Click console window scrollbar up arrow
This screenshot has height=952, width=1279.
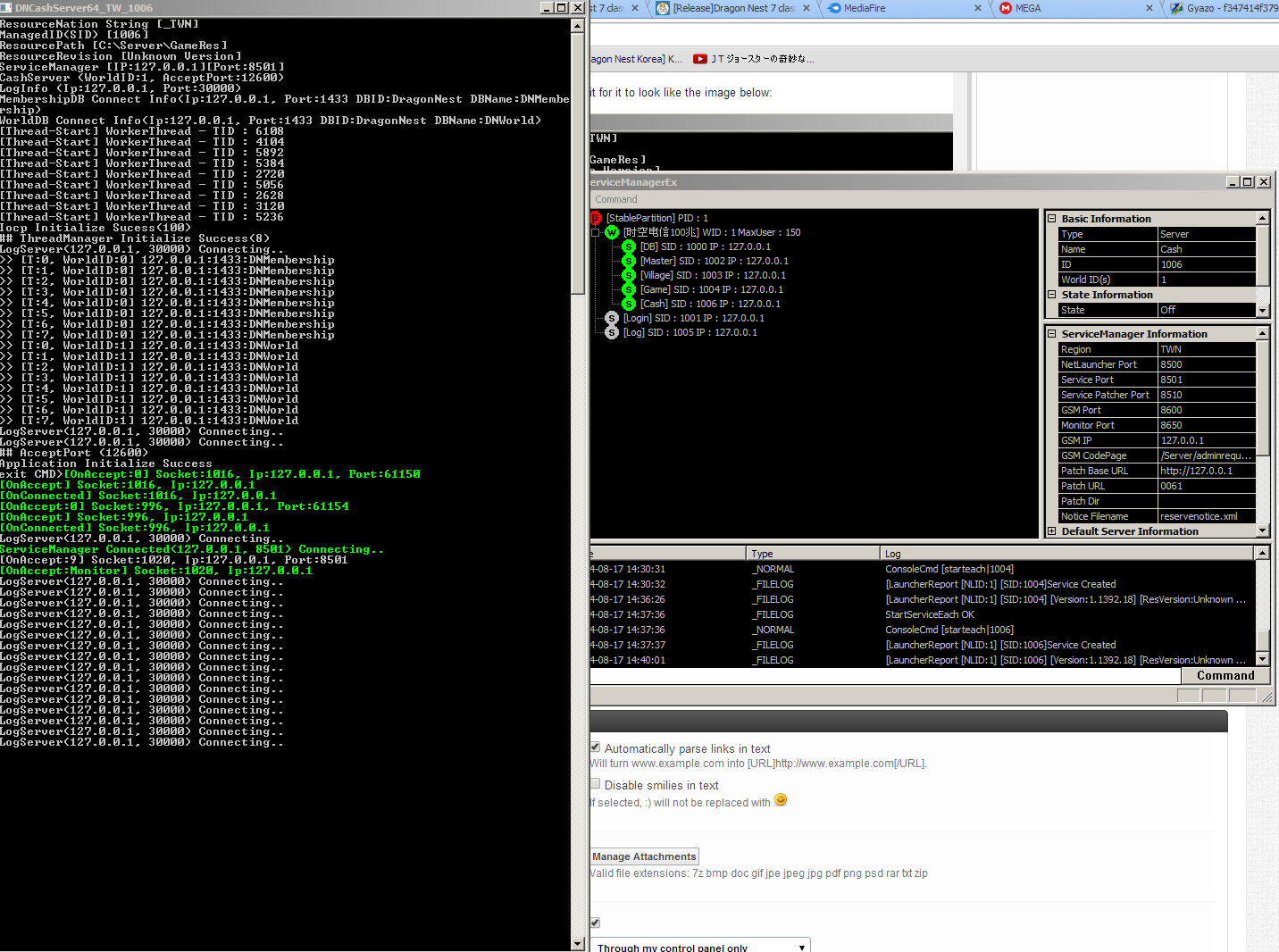[577, 25]
